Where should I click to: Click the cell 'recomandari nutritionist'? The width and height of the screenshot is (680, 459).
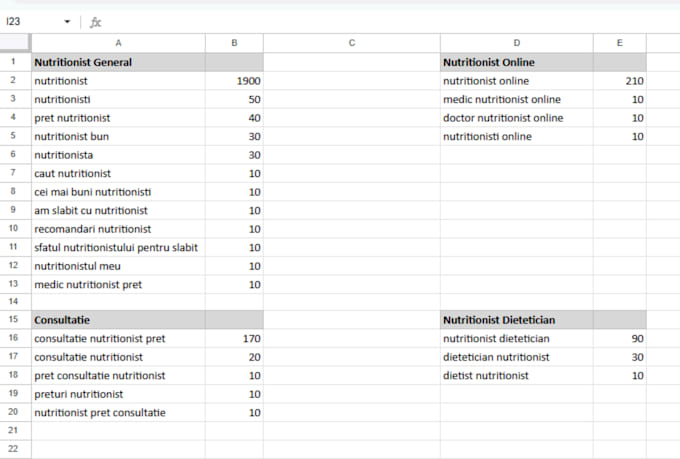tap(118, 229)
